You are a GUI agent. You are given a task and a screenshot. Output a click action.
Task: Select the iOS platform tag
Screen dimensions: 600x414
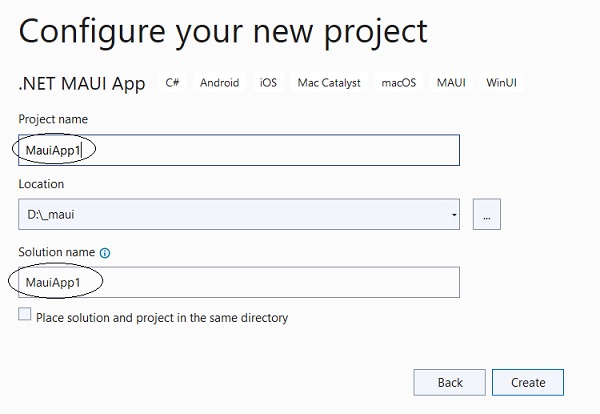pyautogui.click(x=268, y=83)
